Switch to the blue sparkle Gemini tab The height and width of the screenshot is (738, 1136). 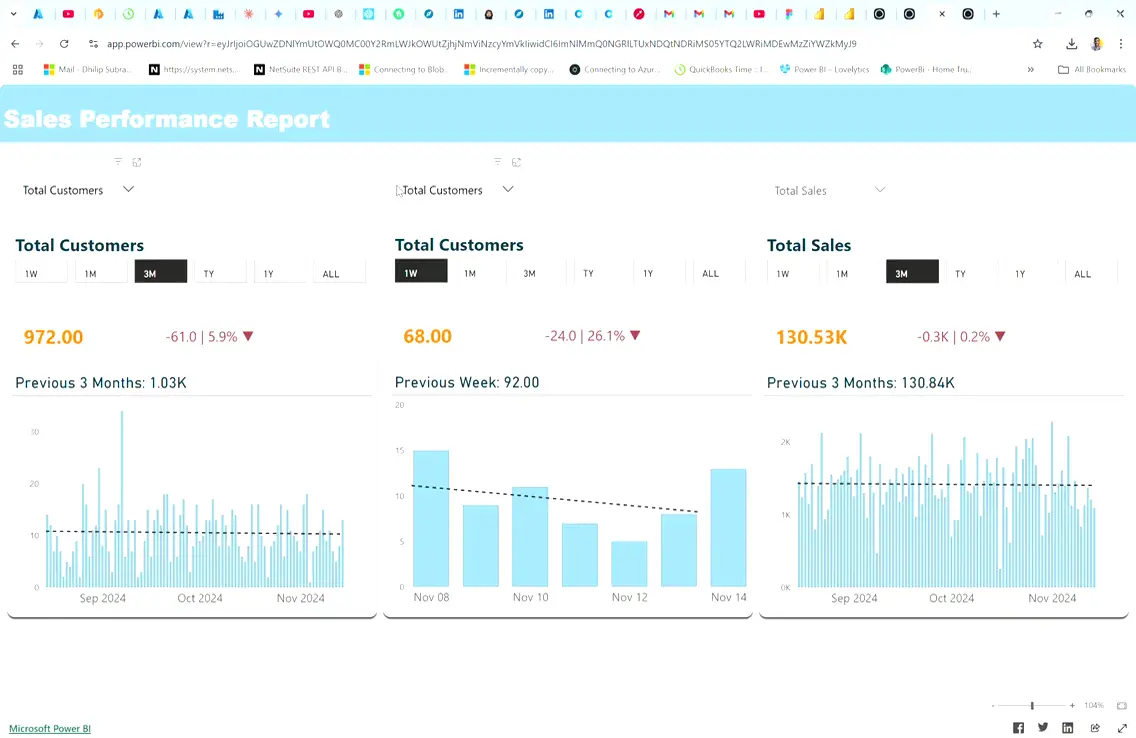coord(278,14)
